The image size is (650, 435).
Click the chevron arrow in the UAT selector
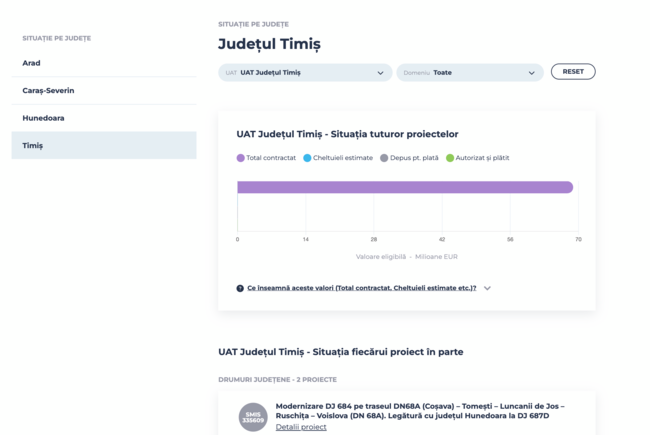(380, 73)
